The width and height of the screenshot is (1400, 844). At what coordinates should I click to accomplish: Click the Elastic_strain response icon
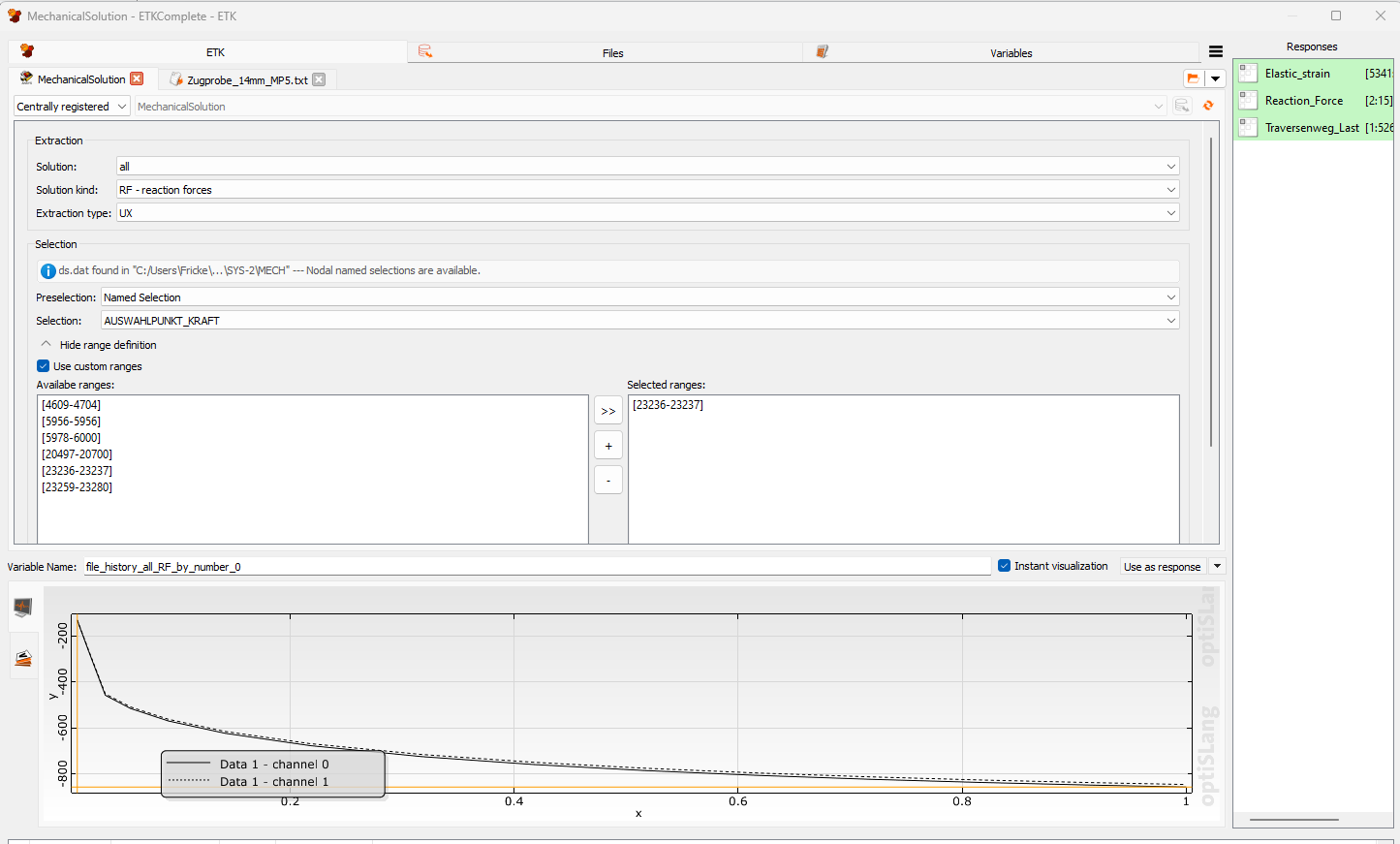(1248, 73)
